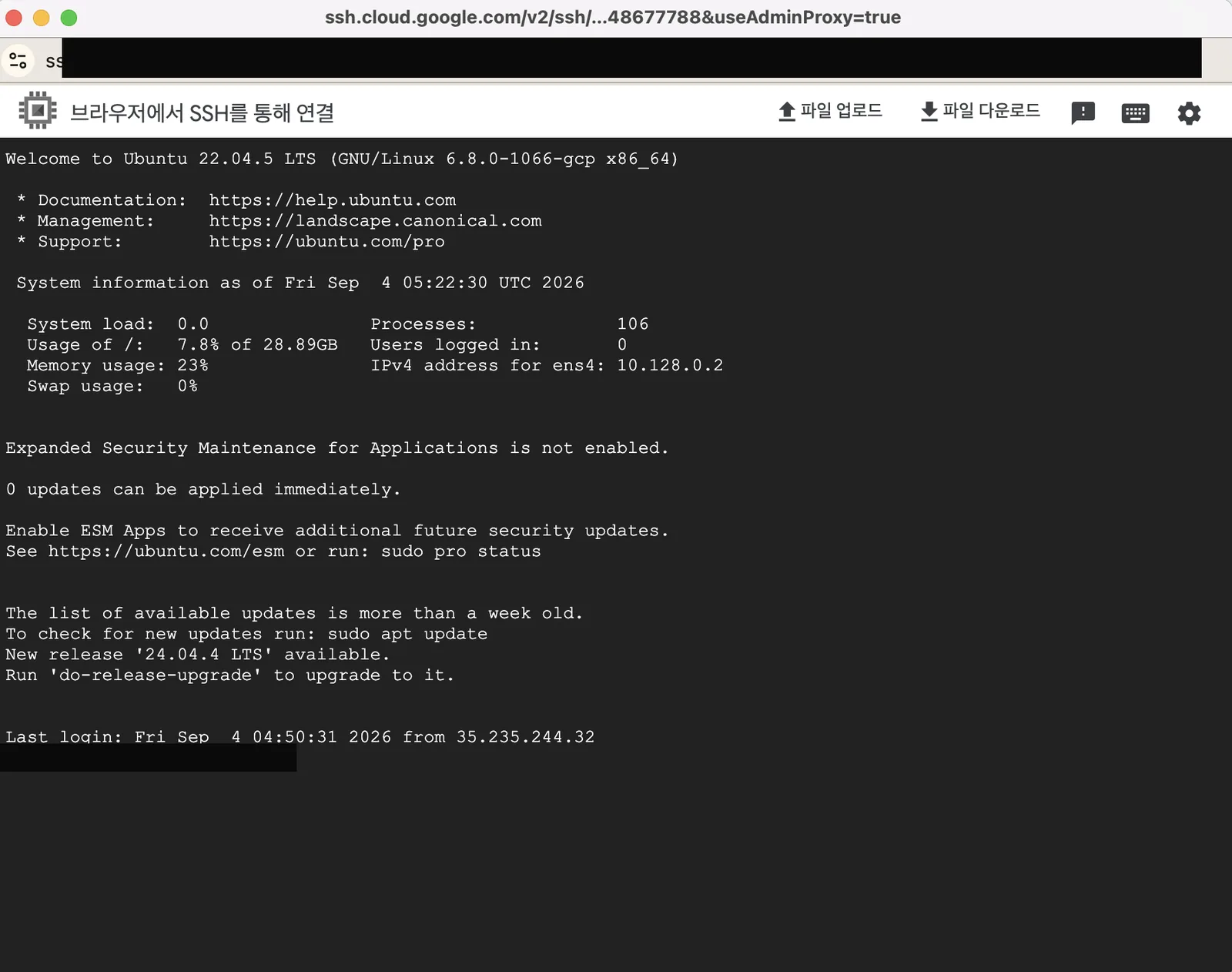Screen dimensions: 1232x972
Task: Open the https://landscape.canonical.com link
Action: [376, 221]
